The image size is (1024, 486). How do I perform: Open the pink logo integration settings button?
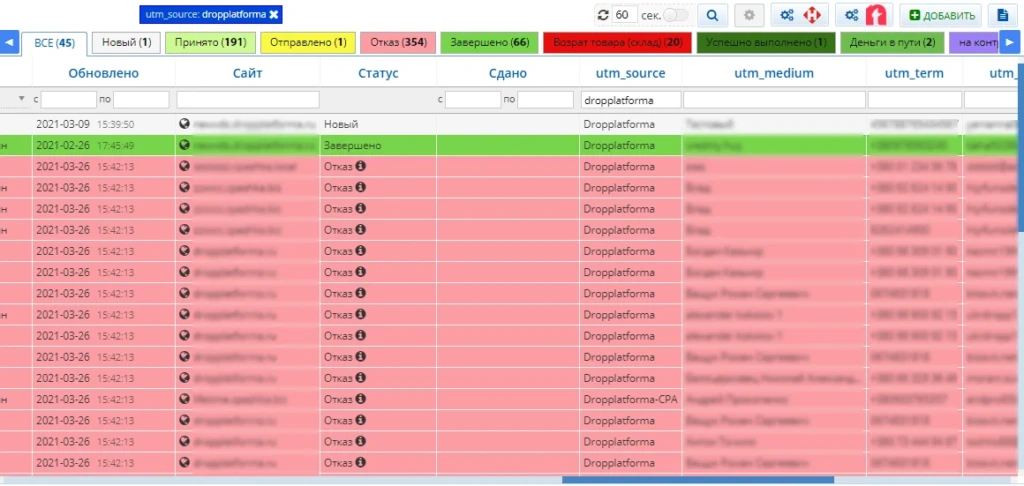coord(863,15)
